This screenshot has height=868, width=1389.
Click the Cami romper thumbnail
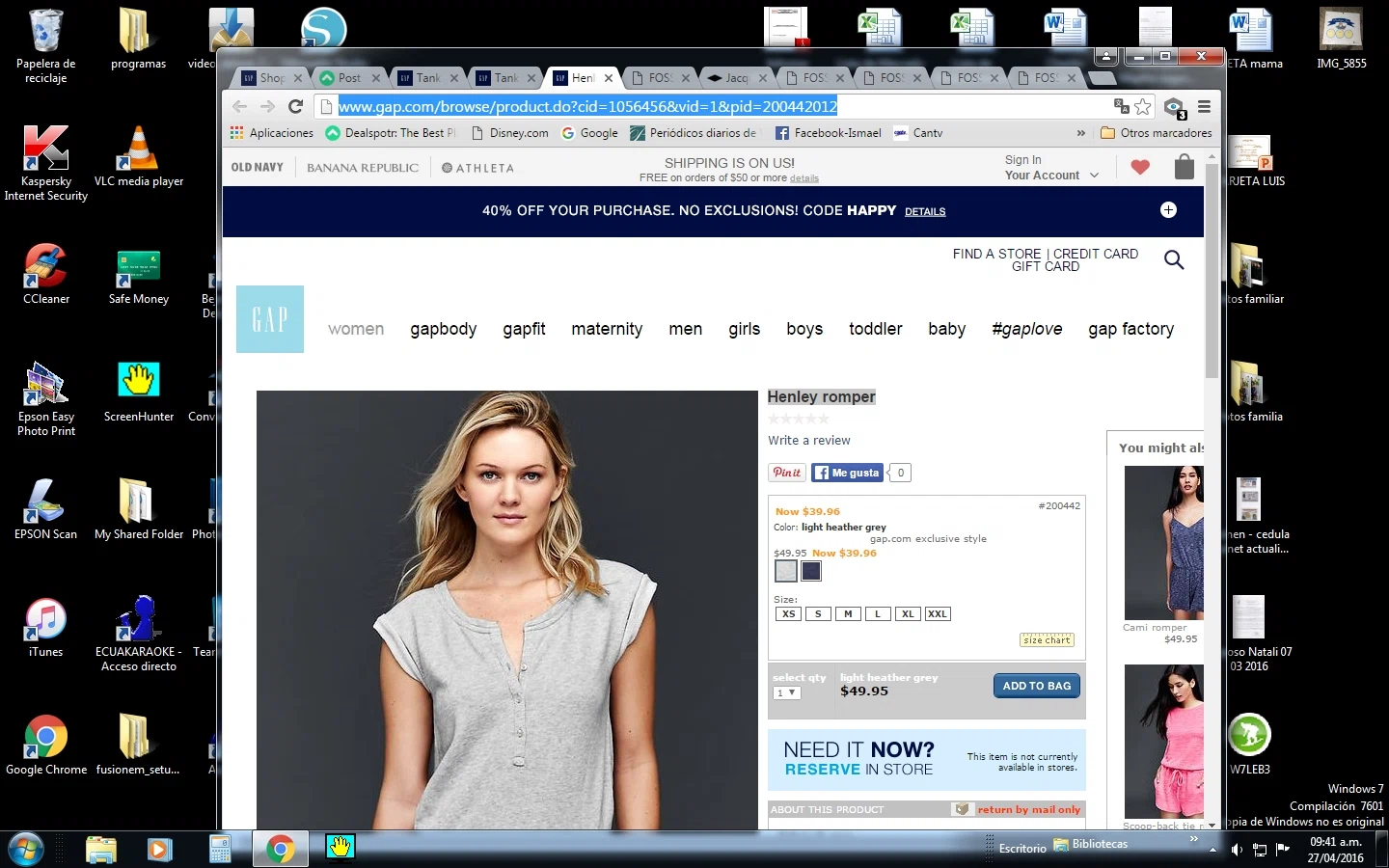1163,542
